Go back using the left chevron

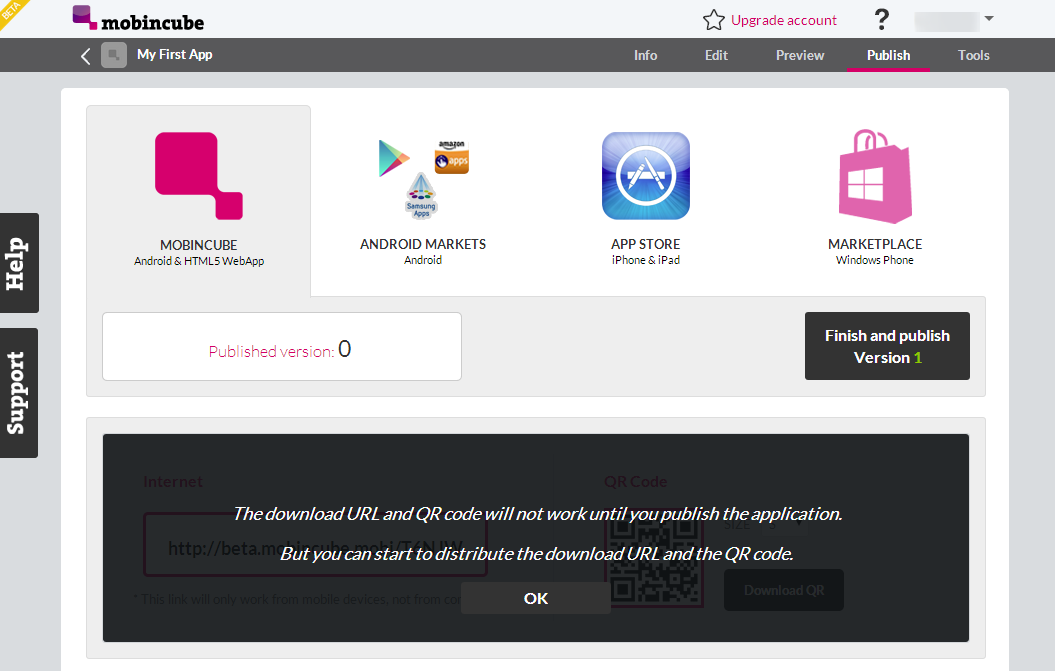(x=85, y=56)
